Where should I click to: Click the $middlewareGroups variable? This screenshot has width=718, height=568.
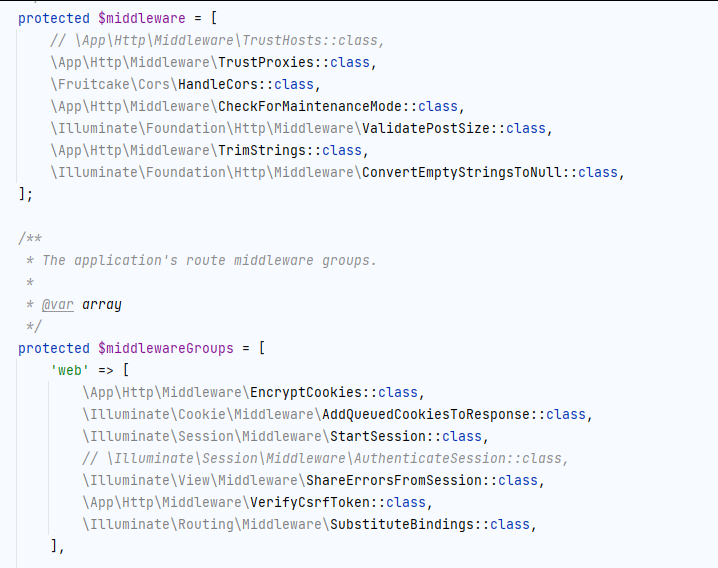click(x=166, y=348)
